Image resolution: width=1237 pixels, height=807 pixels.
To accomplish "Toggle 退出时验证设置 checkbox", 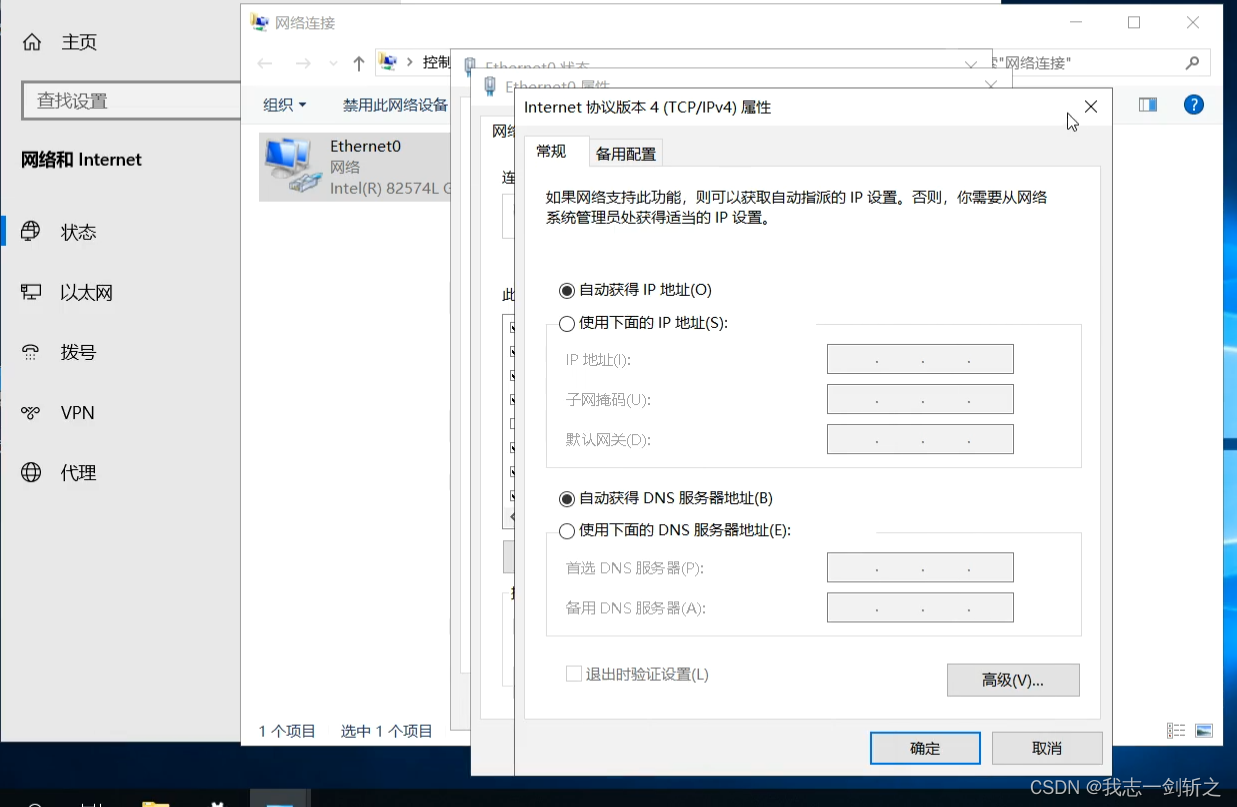I will (x=574, y=674).
